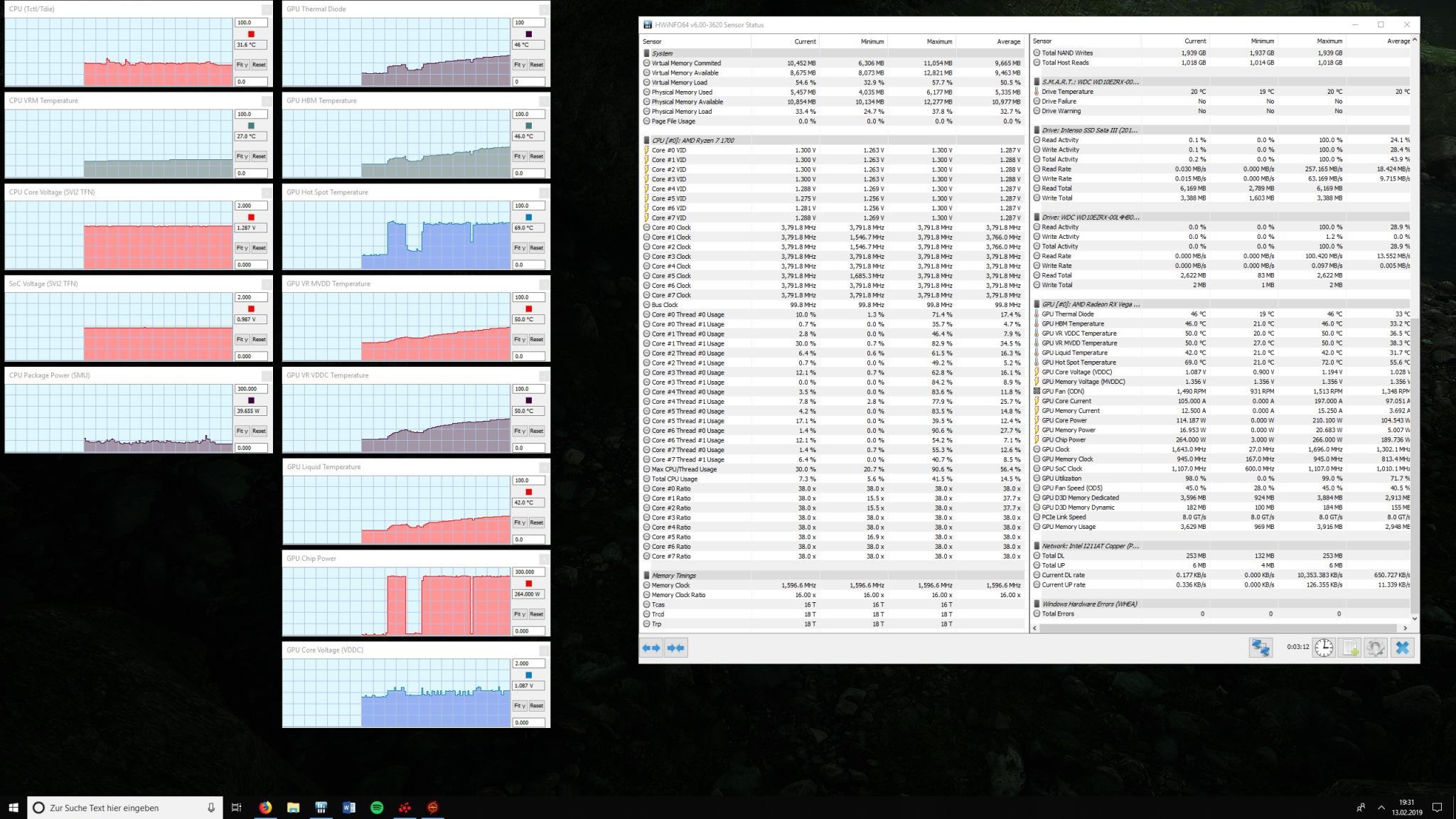Image resolution: width=1456 pixels, height=819 pixels.
Task: Click blue color swatch of GPU Hot Spot graph
Action: click(x=528, y=217)
